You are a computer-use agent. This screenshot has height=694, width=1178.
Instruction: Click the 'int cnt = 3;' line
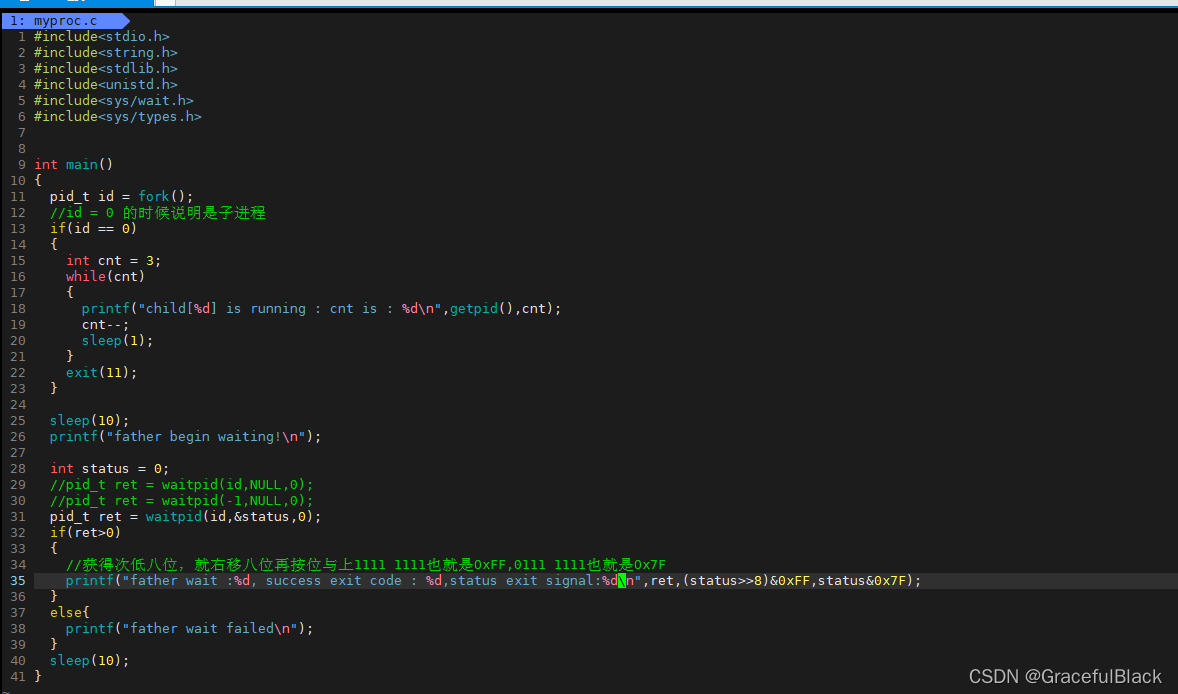pos(113,261)
